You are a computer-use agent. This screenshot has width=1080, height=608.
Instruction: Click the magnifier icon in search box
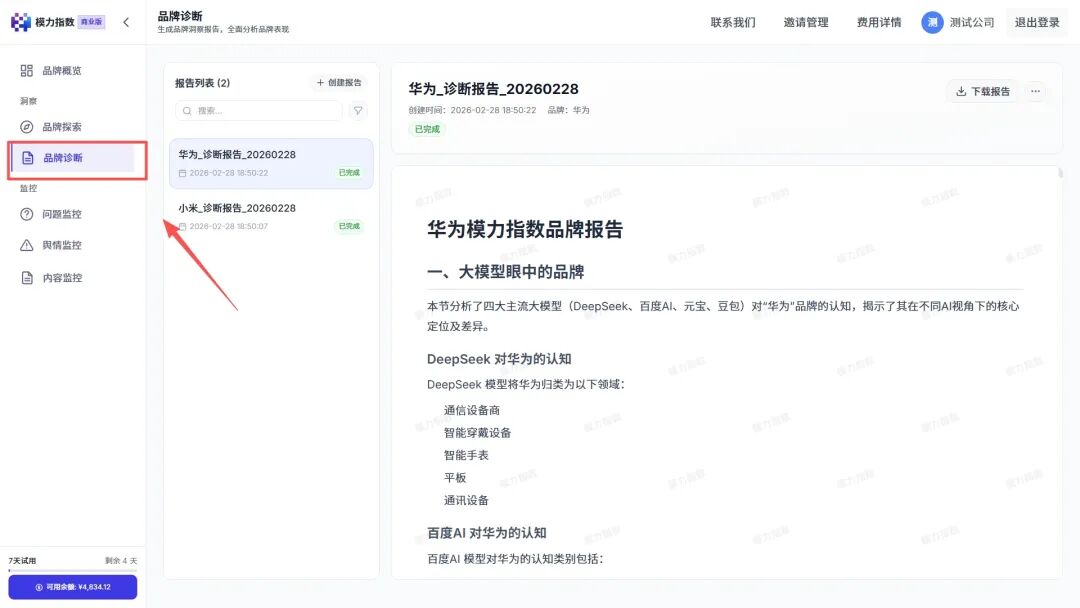pos(187,110)
